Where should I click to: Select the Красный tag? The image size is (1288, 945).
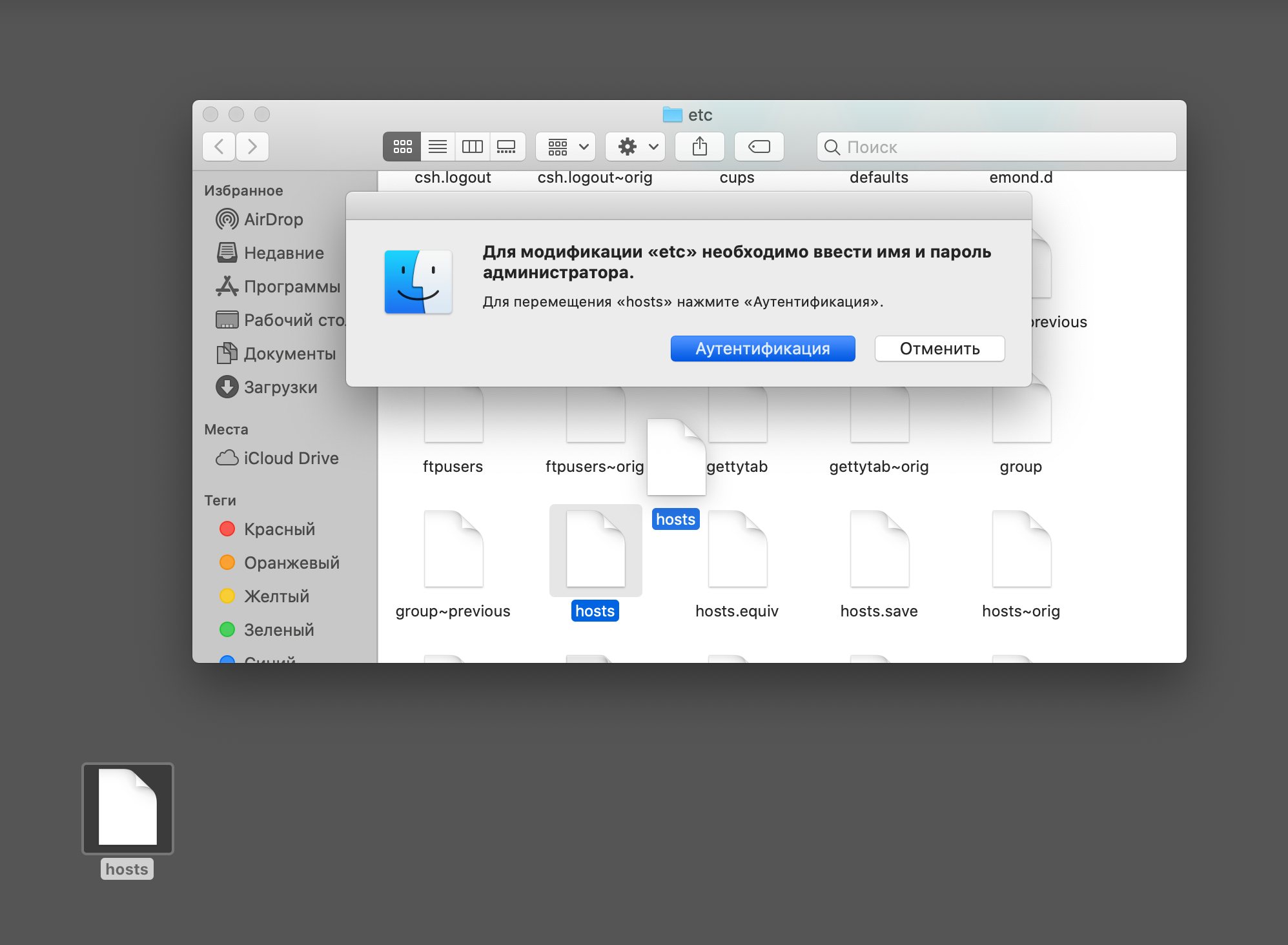point(279,529)
